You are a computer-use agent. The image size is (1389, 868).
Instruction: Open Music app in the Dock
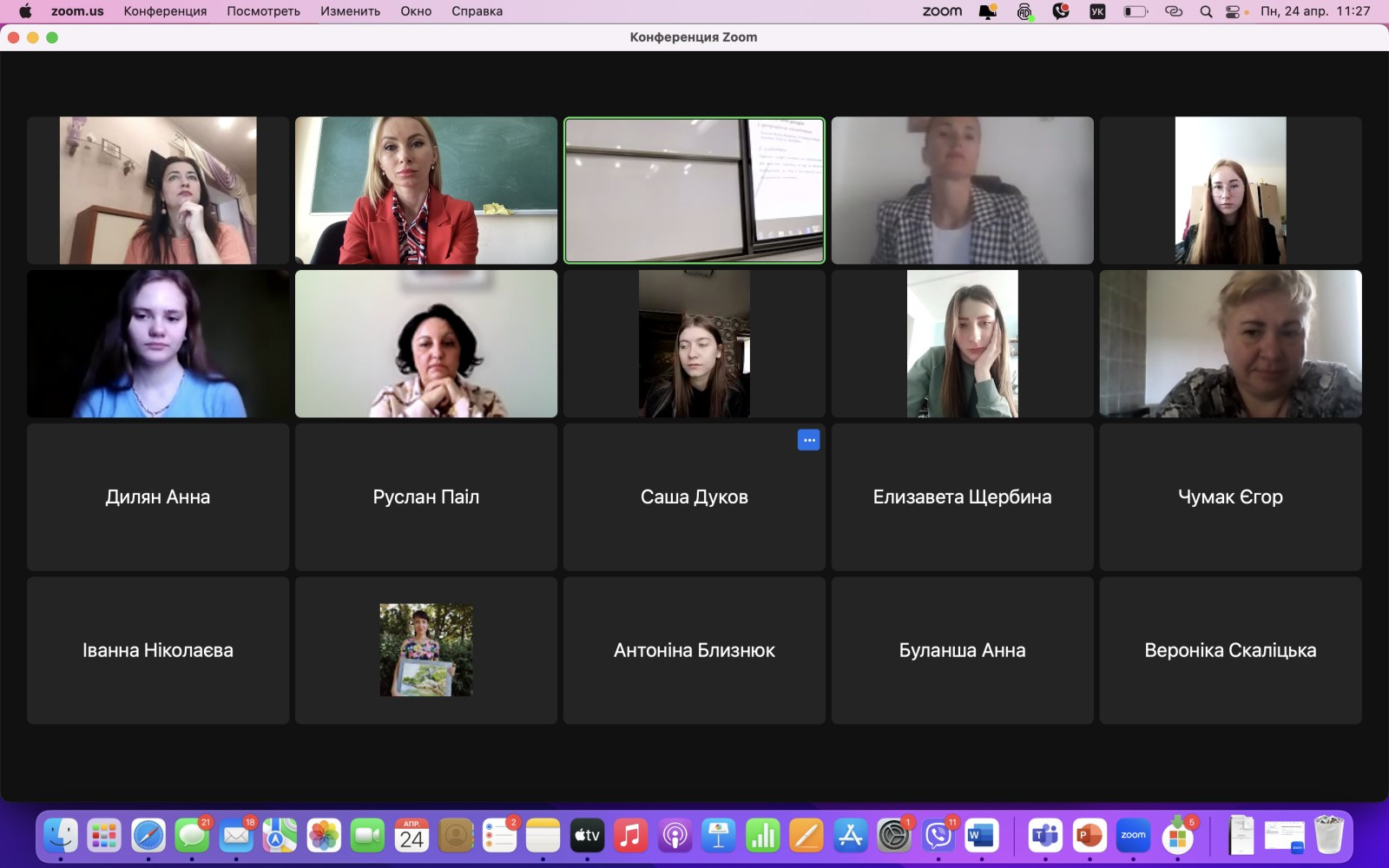(x=630, y=836)
